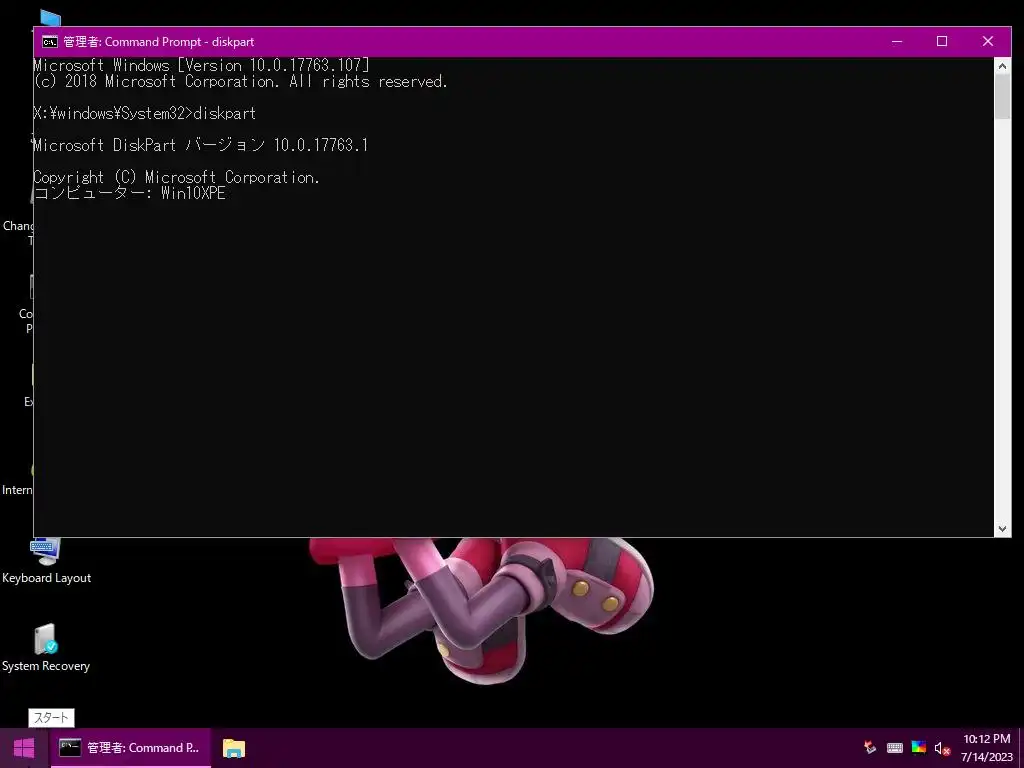Click scrollbar down arrow in Command Prompt
Image resolution: width=1024 pixels, height=768 pixels.
pyautogui.click(x=1002, y=529)
